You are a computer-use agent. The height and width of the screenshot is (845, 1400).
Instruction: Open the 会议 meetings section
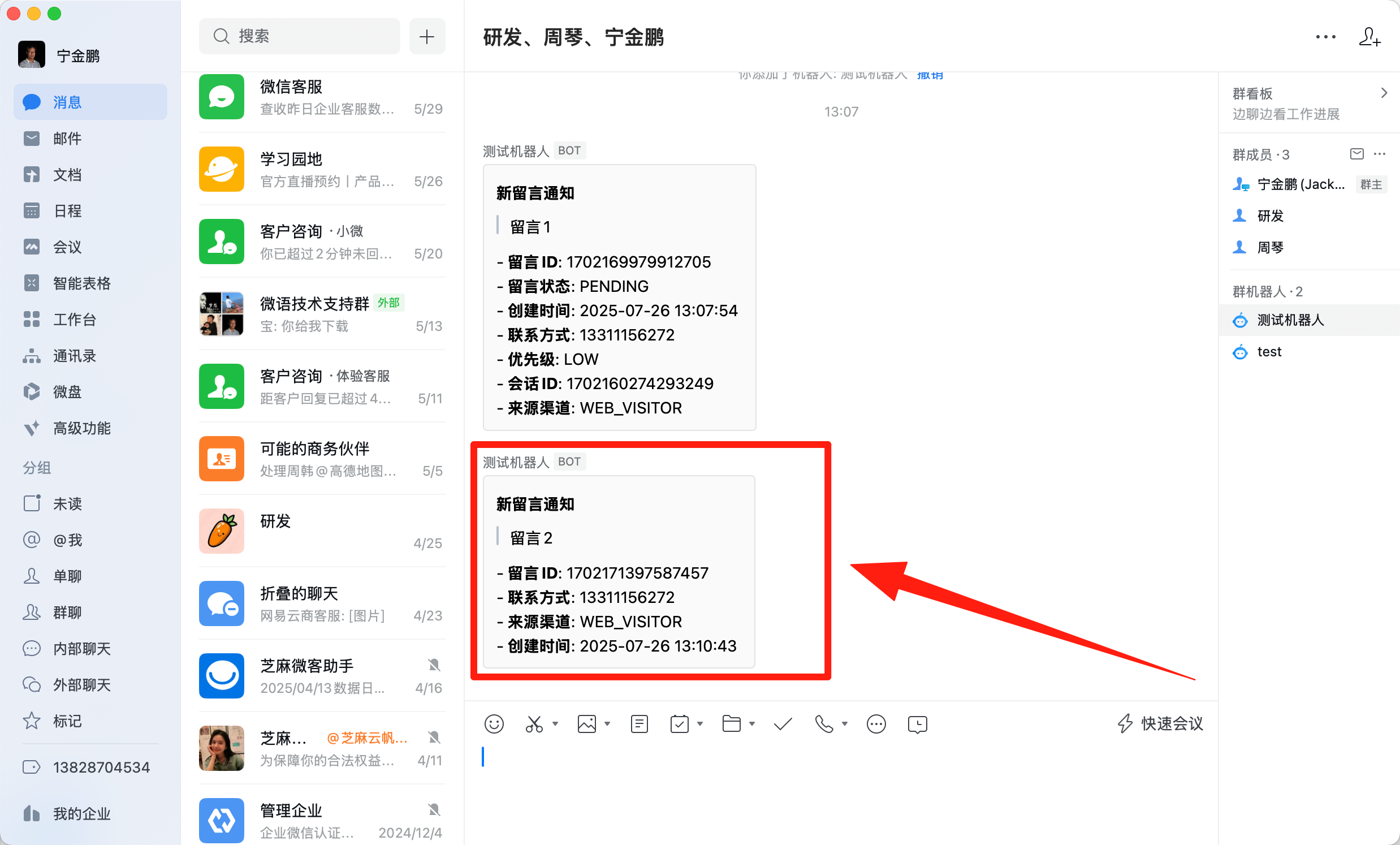(90, 247)
